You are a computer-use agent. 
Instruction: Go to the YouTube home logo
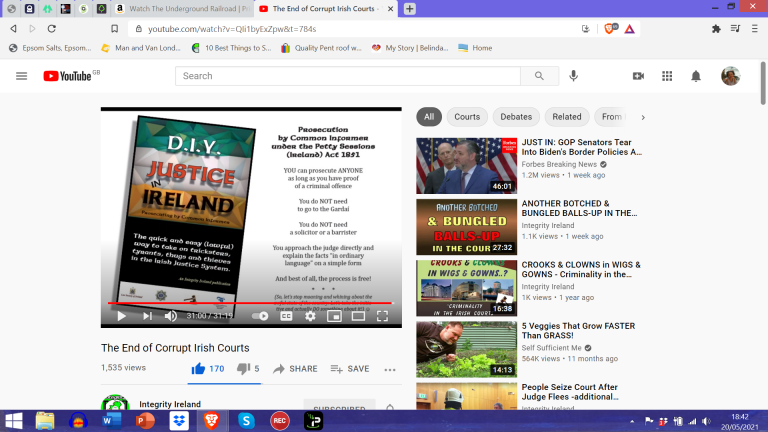point(68,76)
